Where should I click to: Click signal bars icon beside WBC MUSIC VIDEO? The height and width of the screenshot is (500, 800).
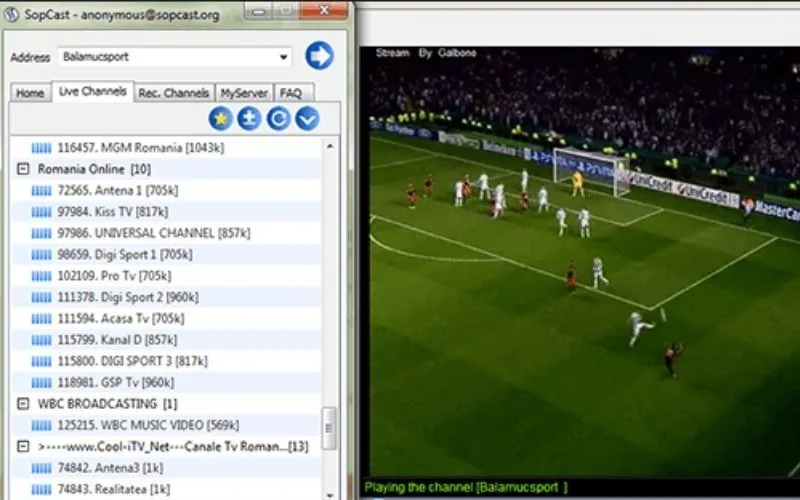pos(41,425)
